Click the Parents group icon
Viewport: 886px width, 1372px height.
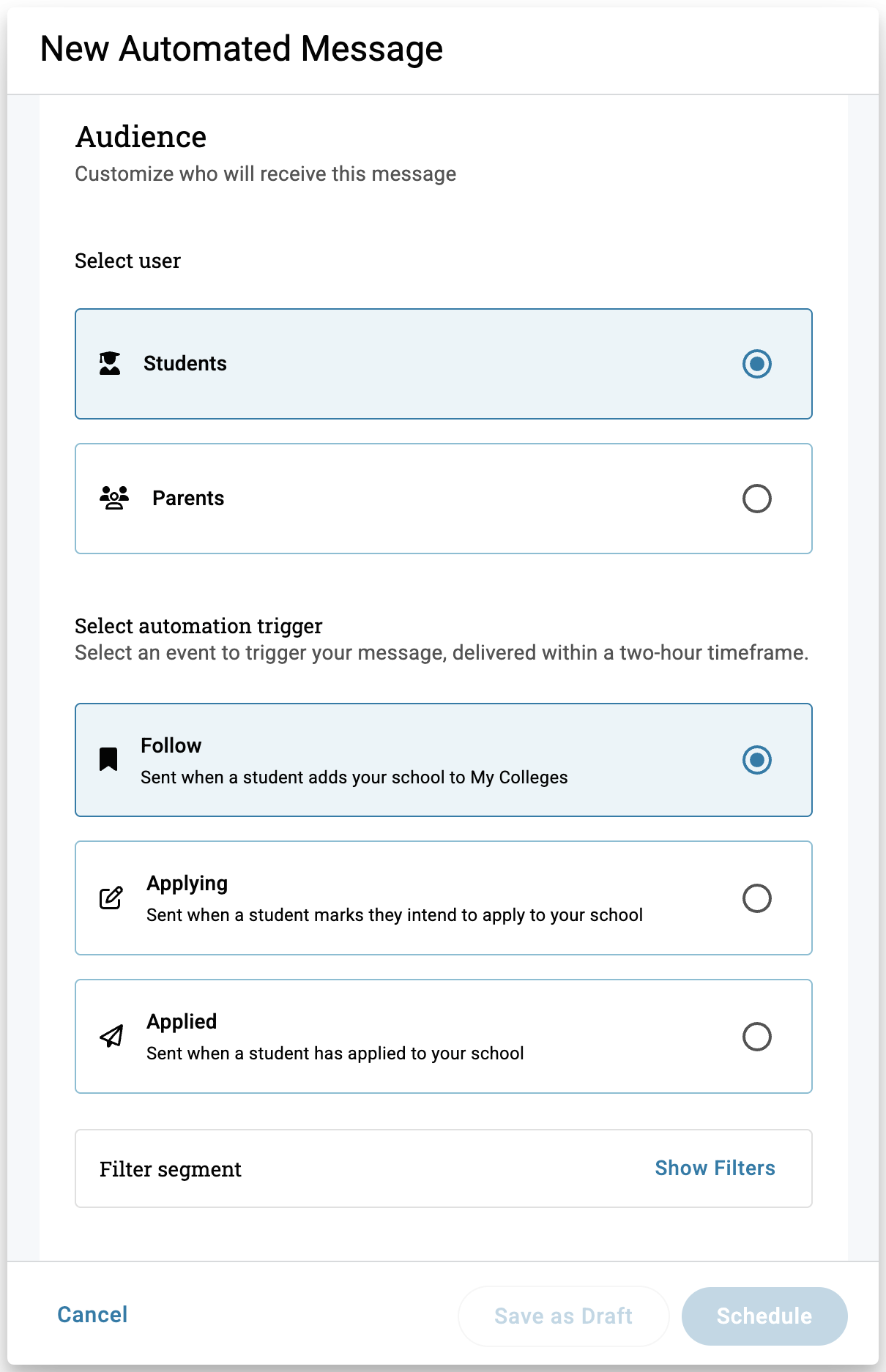click(x=113, y=498)
